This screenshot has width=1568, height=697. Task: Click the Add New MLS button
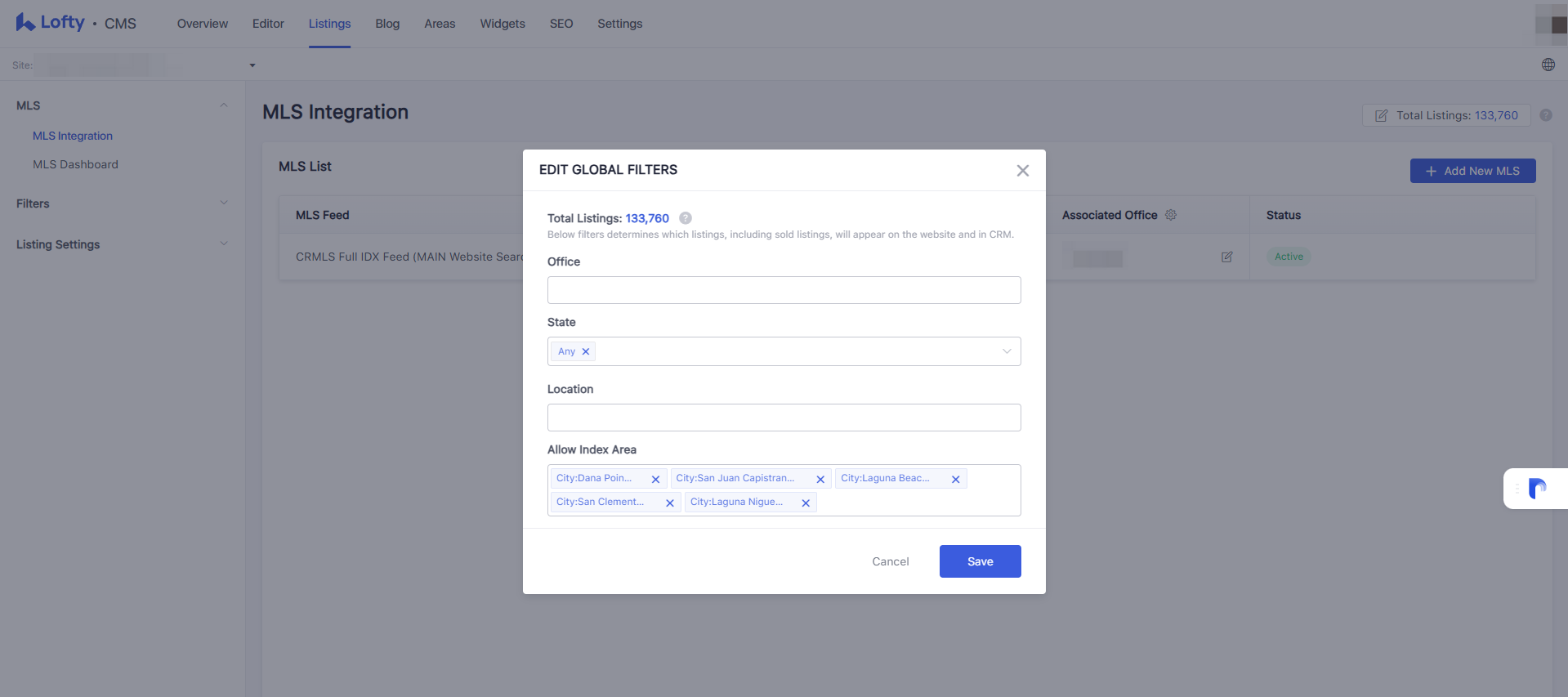1472,171
